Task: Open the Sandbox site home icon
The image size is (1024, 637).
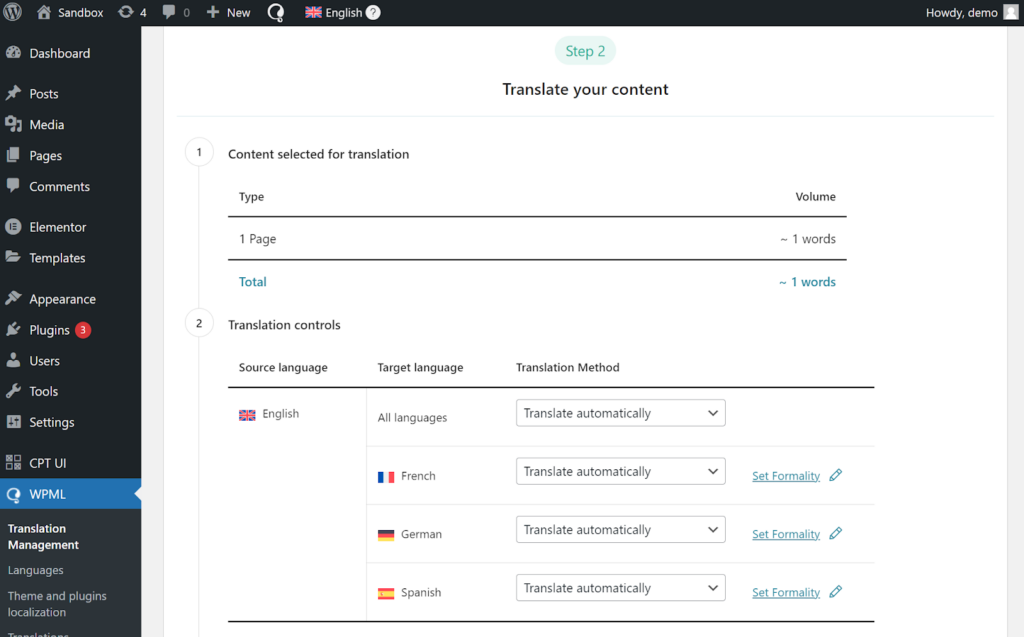Action: [x=44, y=12]
